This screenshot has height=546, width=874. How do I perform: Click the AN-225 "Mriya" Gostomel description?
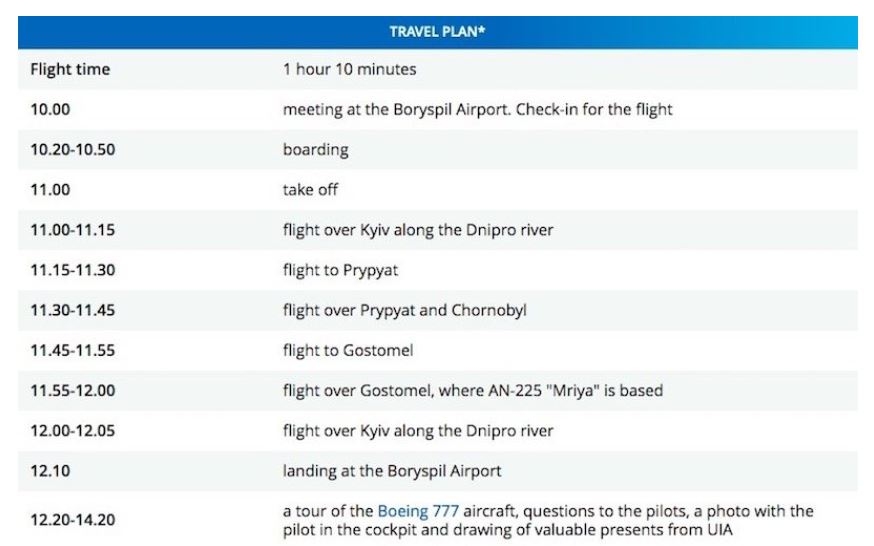[472, 390]
